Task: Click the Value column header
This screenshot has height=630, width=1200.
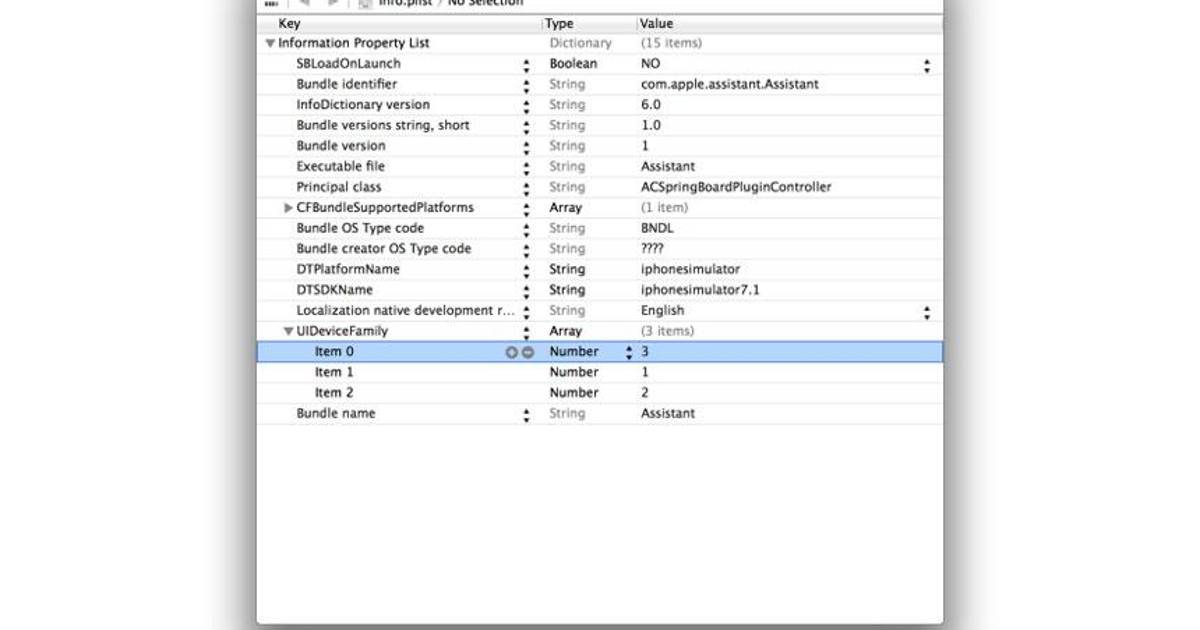Action: [780, 23]
